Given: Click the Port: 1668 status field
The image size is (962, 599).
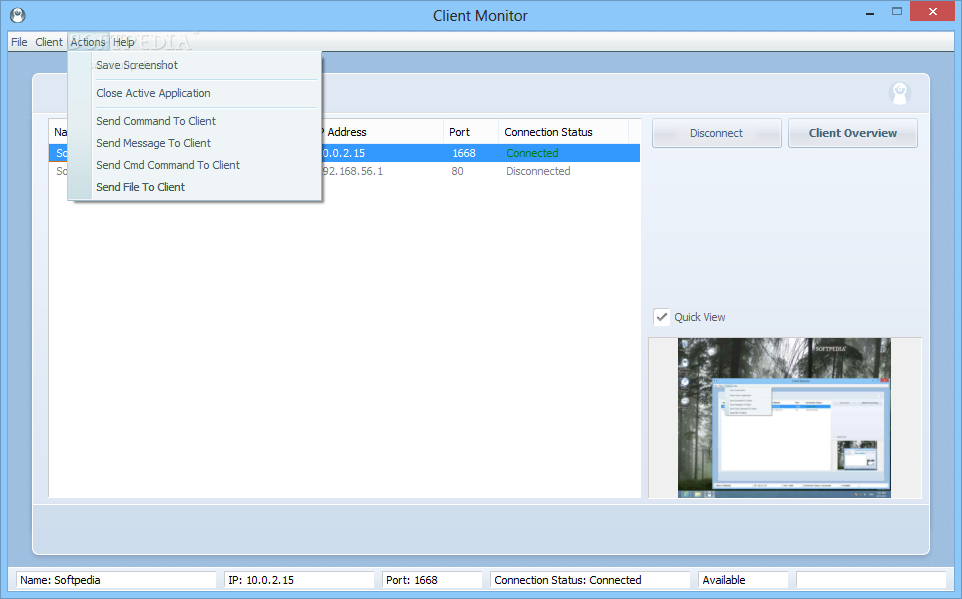Looking at the screenshot, I should tap(432, 580).
